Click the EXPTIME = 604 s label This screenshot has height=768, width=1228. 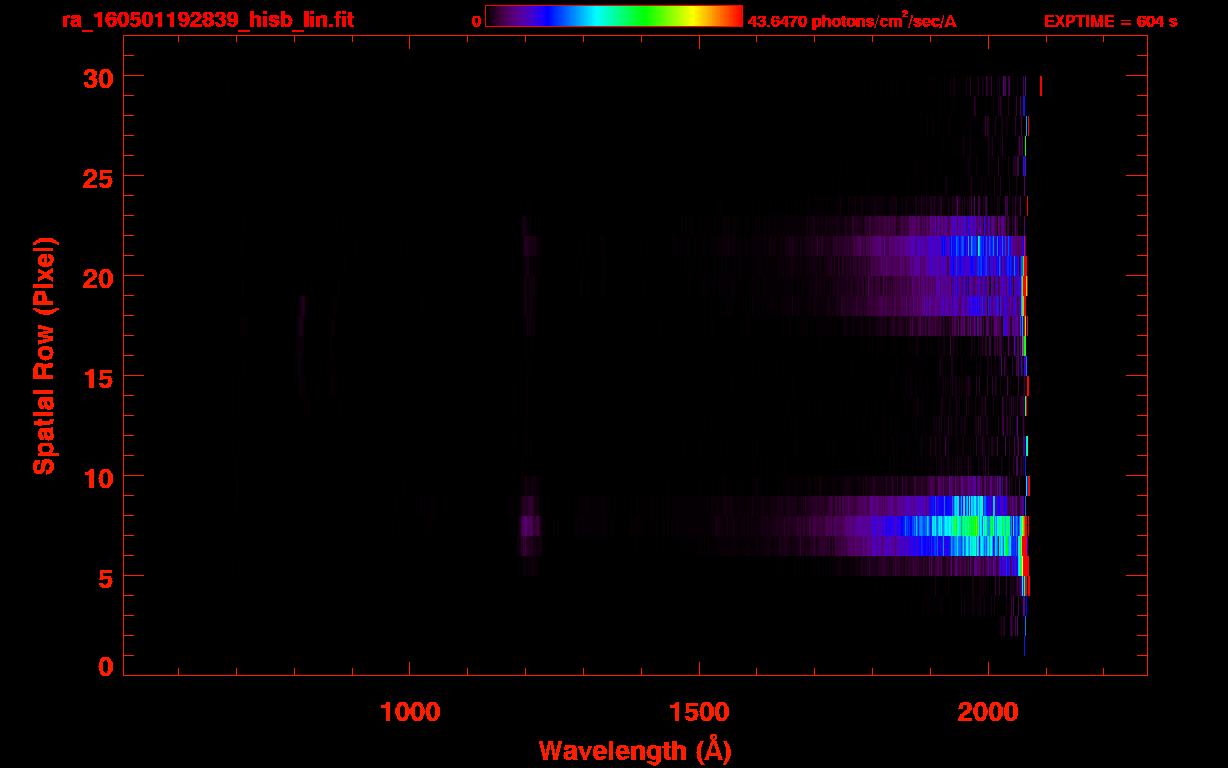(x=1110, y=21)
